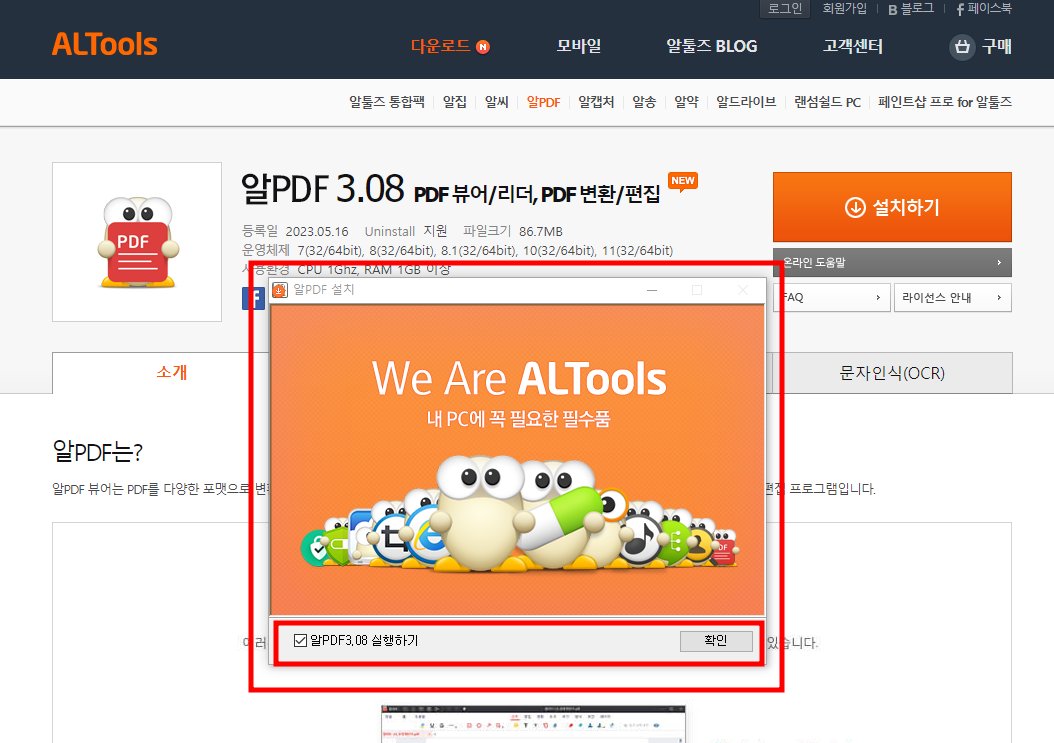Click the ALTools logo
Screen dimensions: 1054x743
point(104,45)
